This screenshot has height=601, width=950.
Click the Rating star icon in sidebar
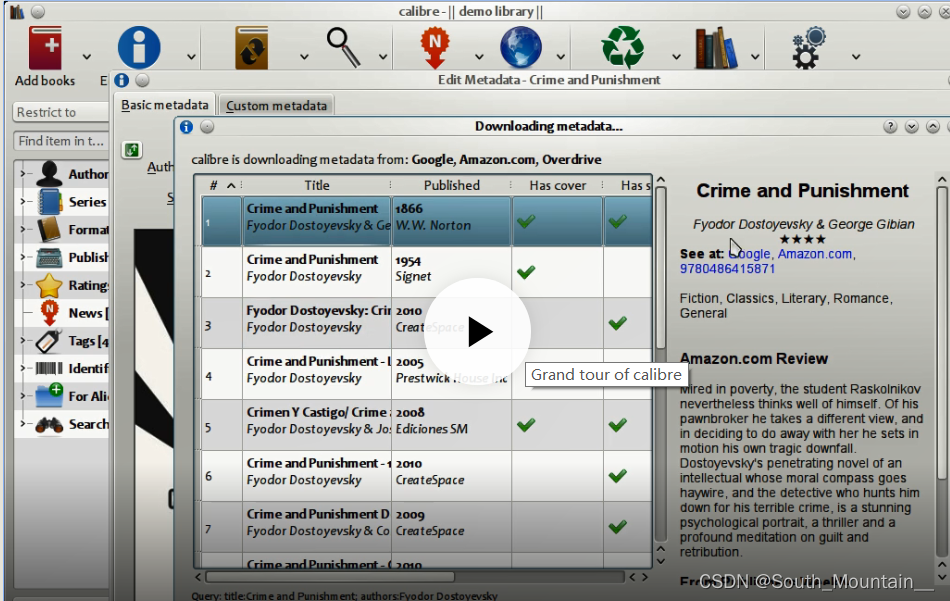point(49,285)
